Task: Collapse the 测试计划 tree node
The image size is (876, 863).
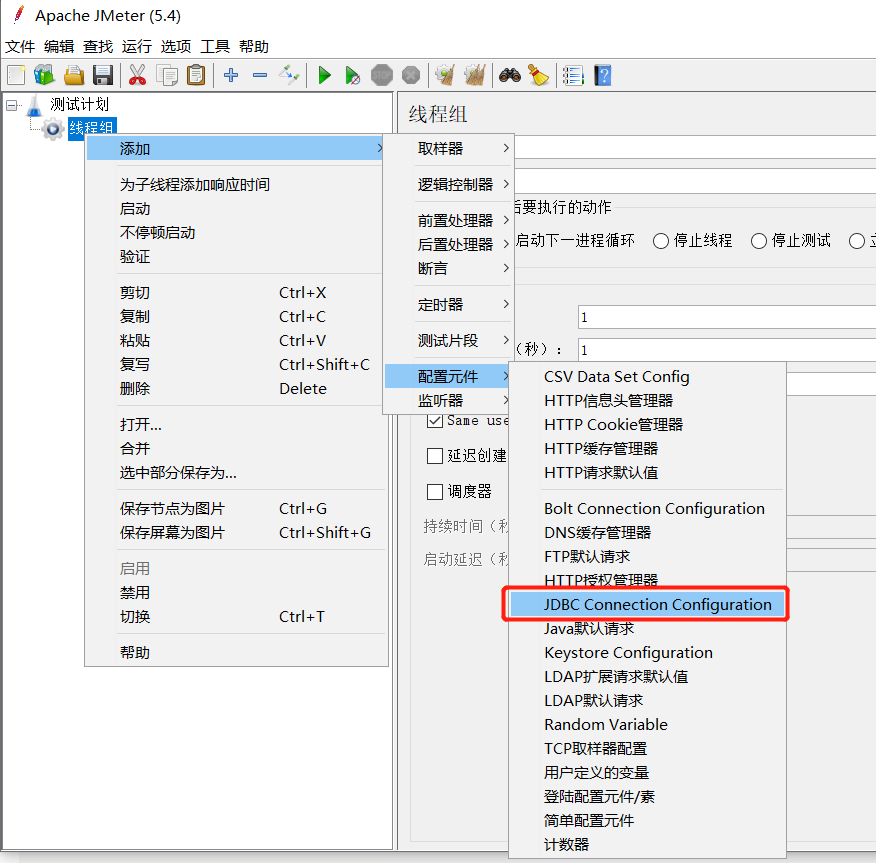Action: (11, 105)
